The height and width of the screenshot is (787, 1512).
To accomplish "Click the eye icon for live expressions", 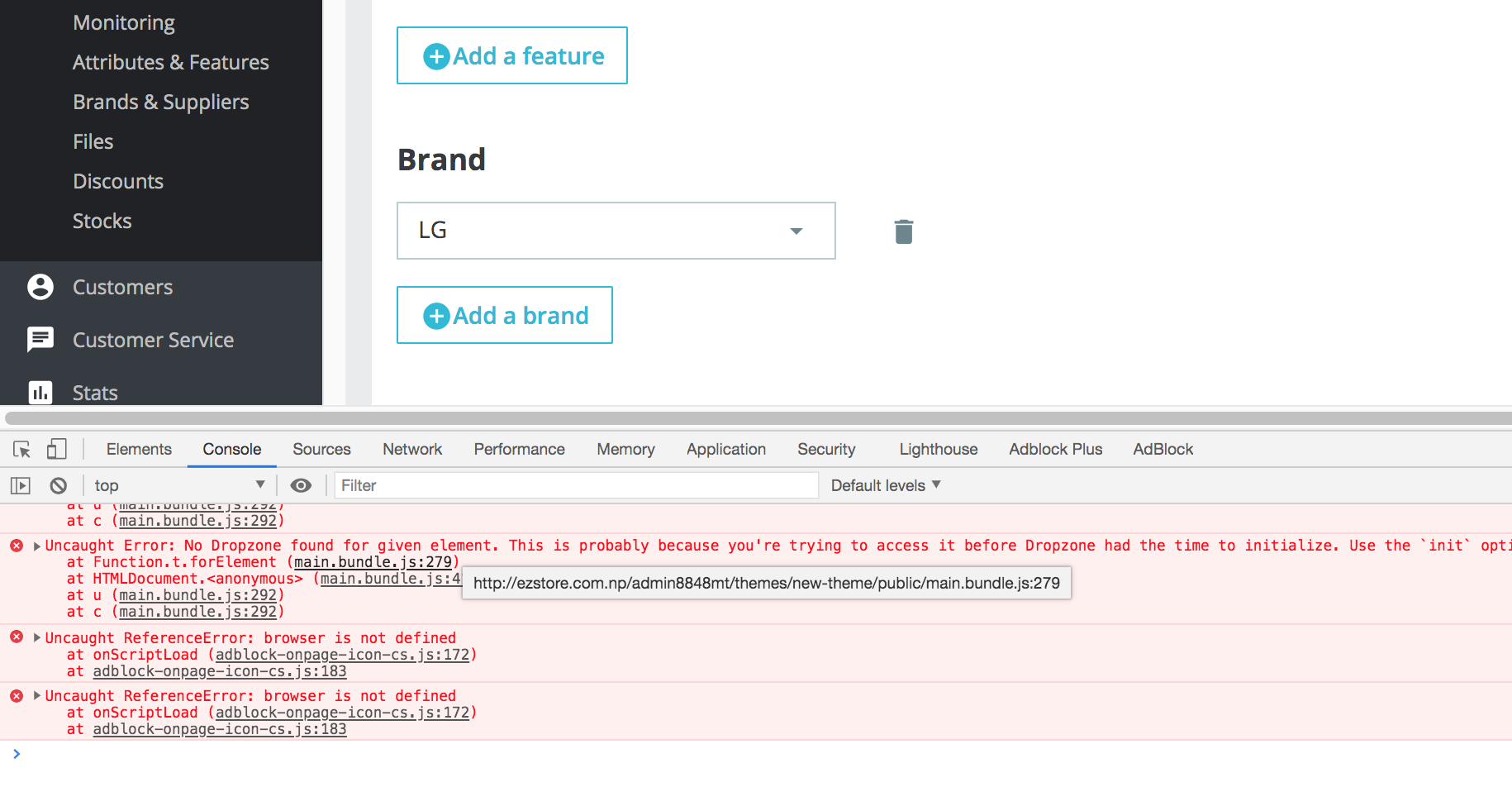I will click(x=301, y=485).
